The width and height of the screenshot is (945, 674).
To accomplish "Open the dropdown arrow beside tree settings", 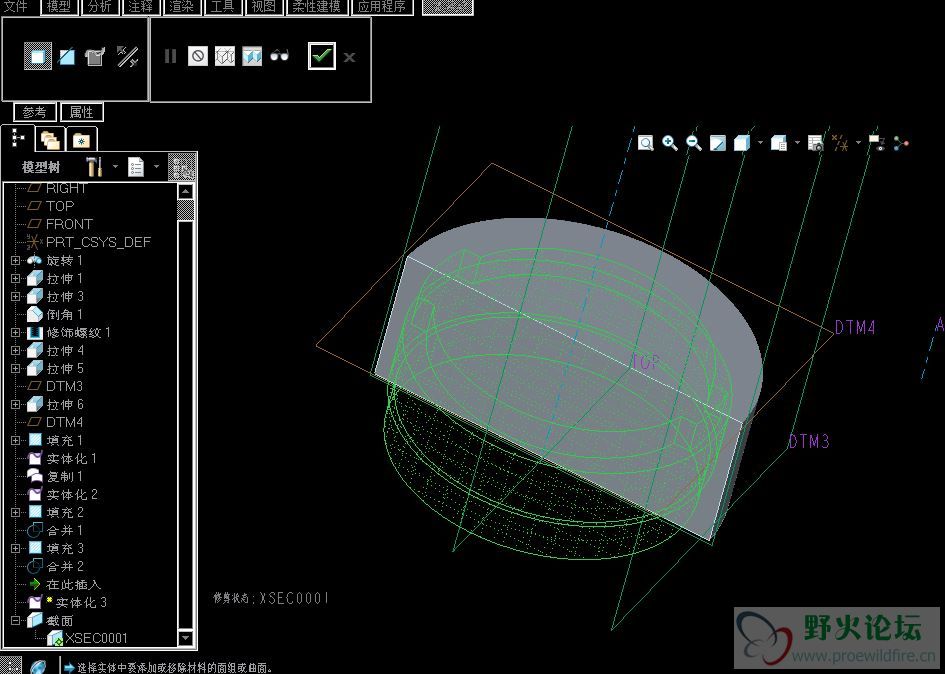I will (x=115, y=166).
